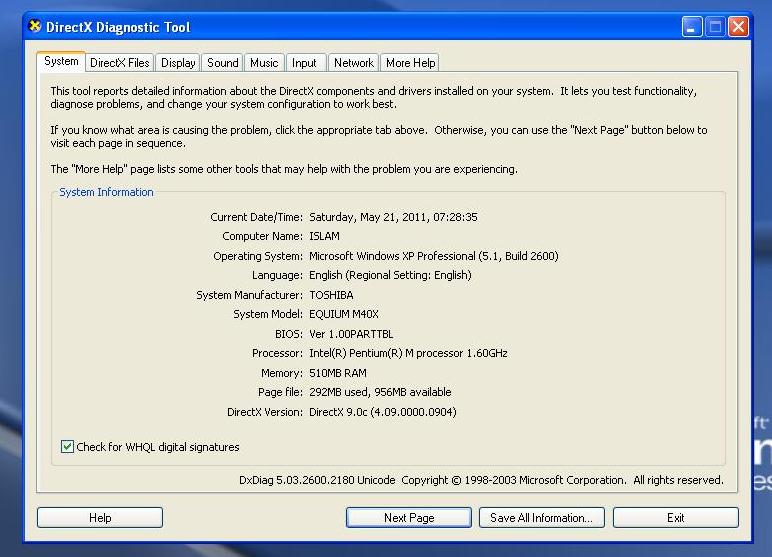Click the System Manufacturer label
Screen dimensions: 772x557
coord(249,295)
